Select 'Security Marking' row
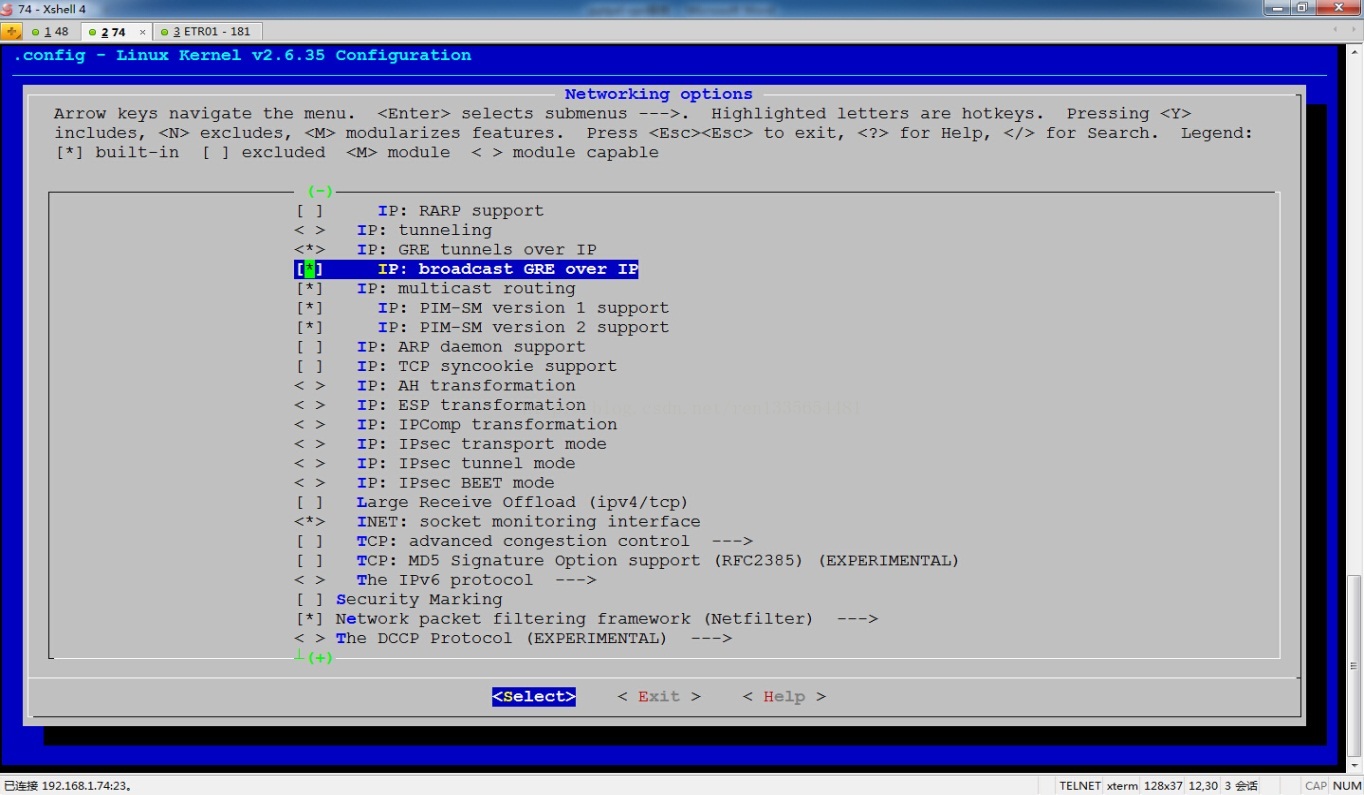Image resolution: width=1364 pixels, height=795 pixels. pos(399,599)
